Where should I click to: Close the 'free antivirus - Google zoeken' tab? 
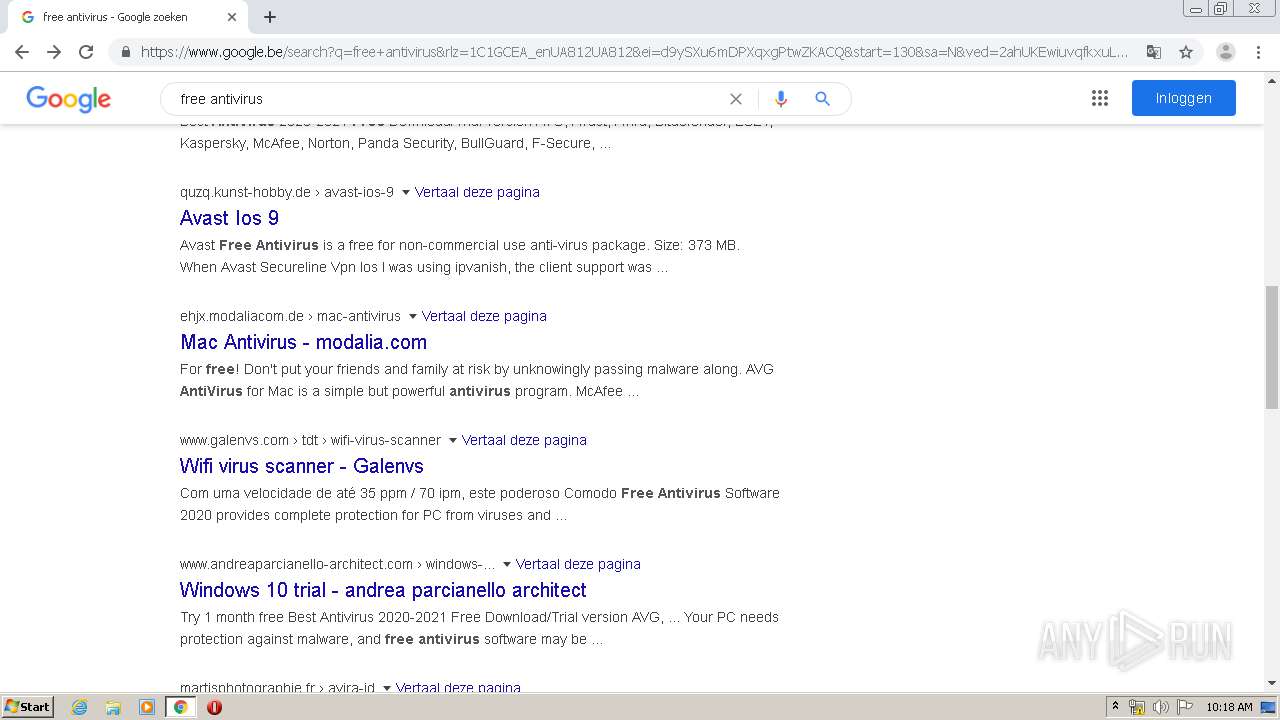pyautogui.click(x=232, y=17)
